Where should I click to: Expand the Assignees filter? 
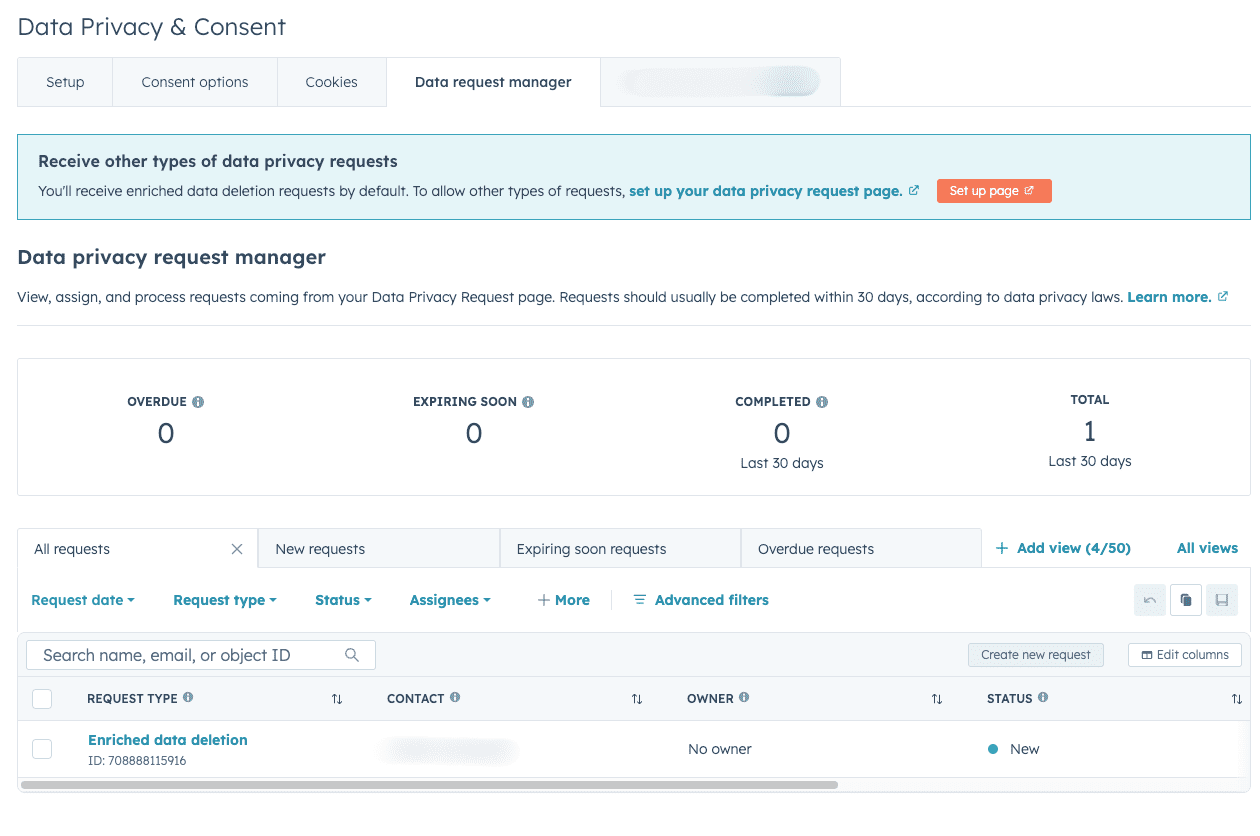pyautogui.click(x=449, y=599)
